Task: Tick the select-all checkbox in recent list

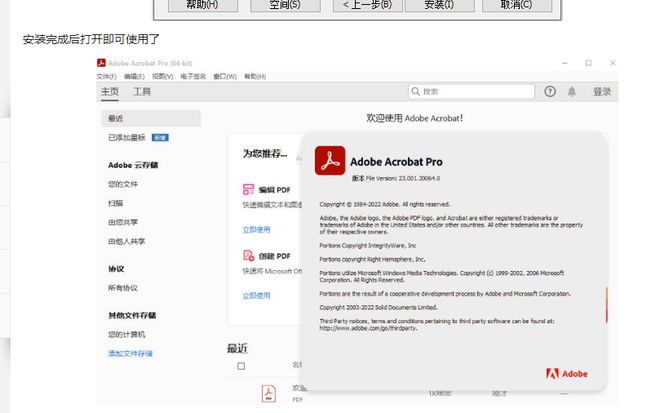Action: tap(240, 366)
